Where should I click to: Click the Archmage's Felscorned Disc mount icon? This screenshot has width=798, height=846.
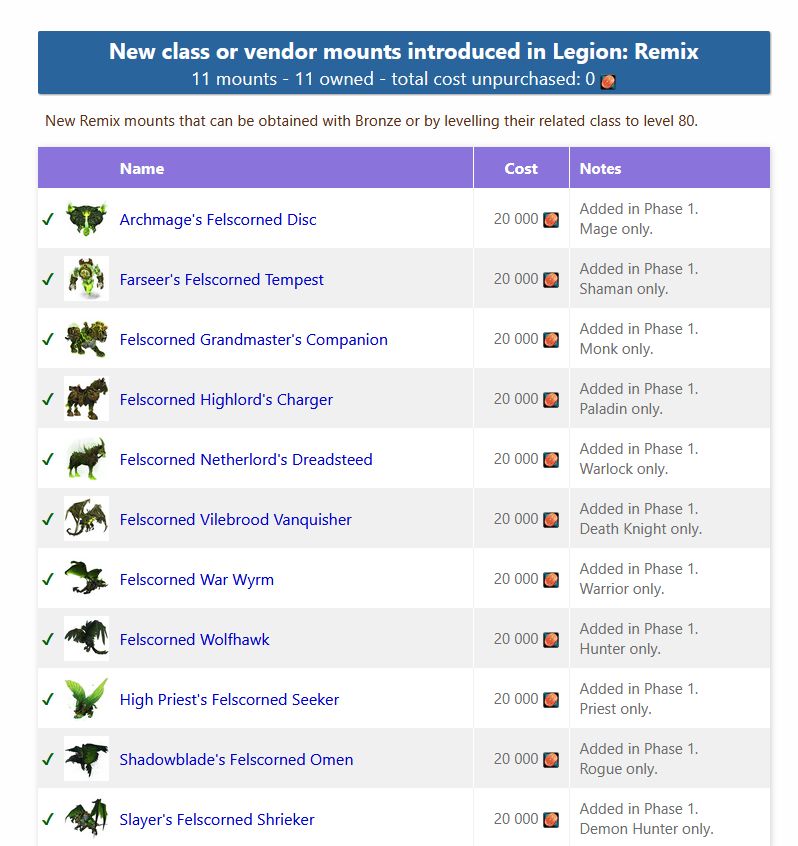[86, 219]
